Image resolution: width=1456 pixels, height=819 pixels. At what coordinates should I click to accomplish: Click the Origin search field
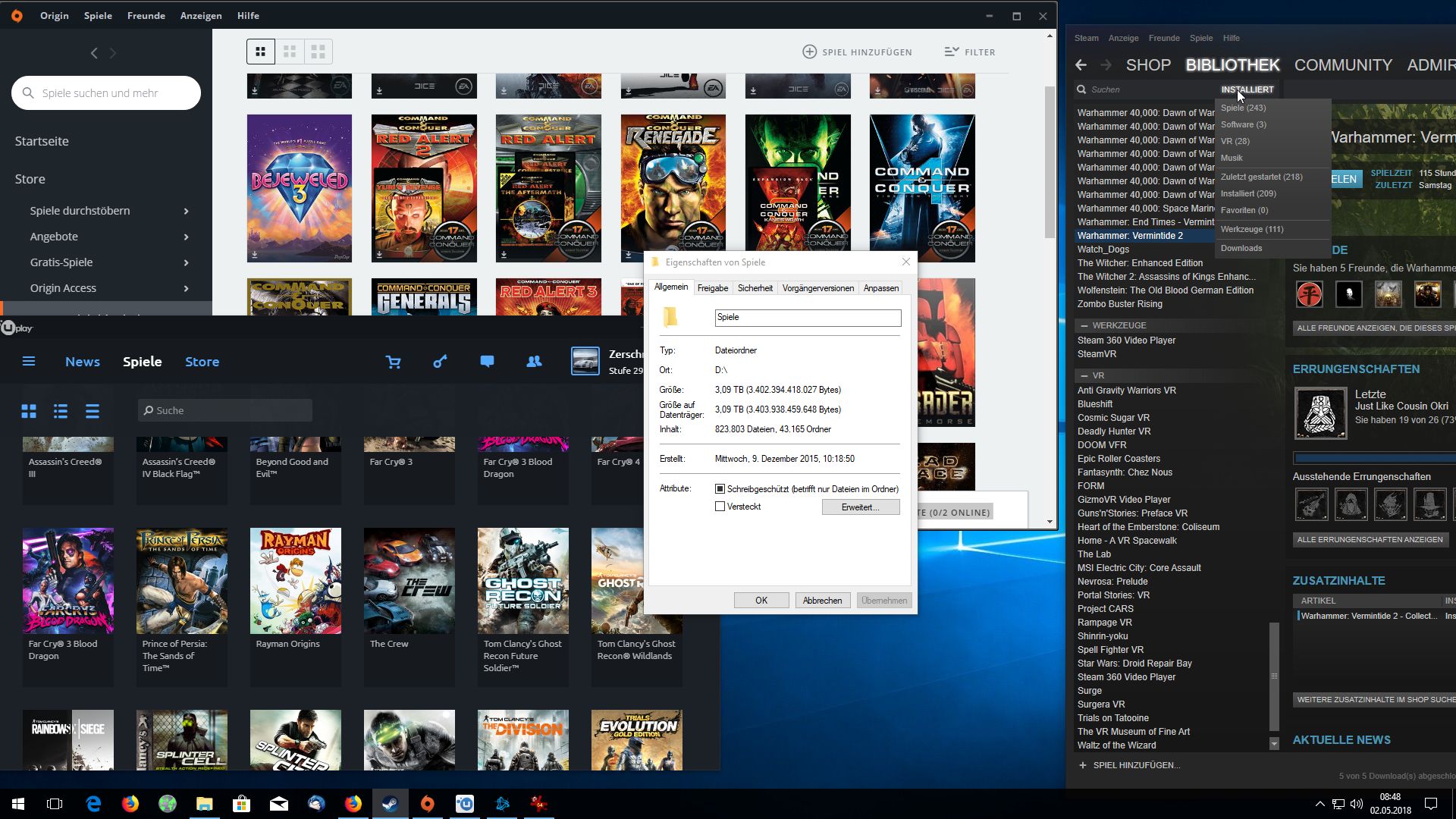pyautogui.click(x=106, y=93)
